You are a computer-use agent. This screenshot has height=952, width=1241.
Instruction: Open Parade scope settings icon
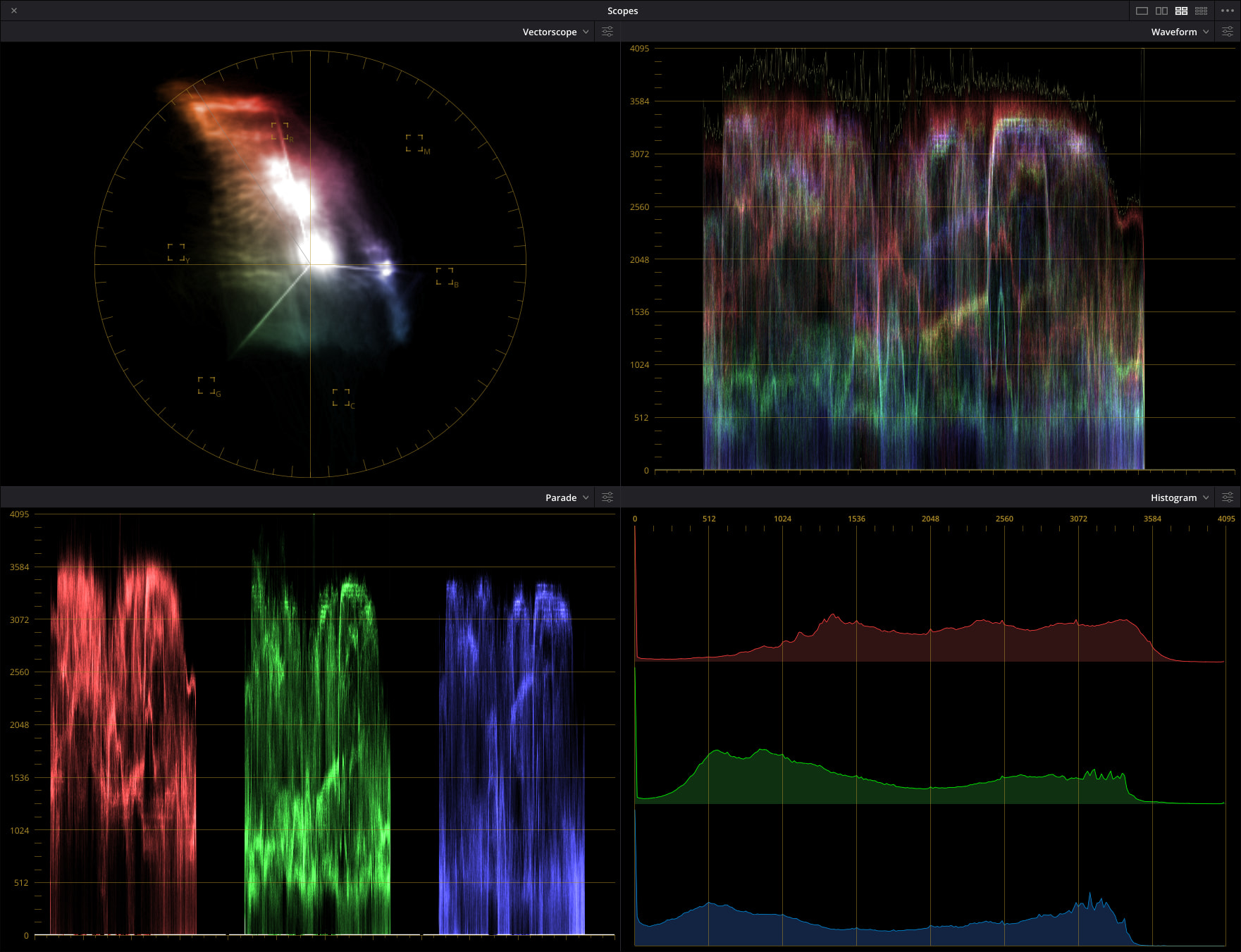pyautogui.click(x=607, y=497)
